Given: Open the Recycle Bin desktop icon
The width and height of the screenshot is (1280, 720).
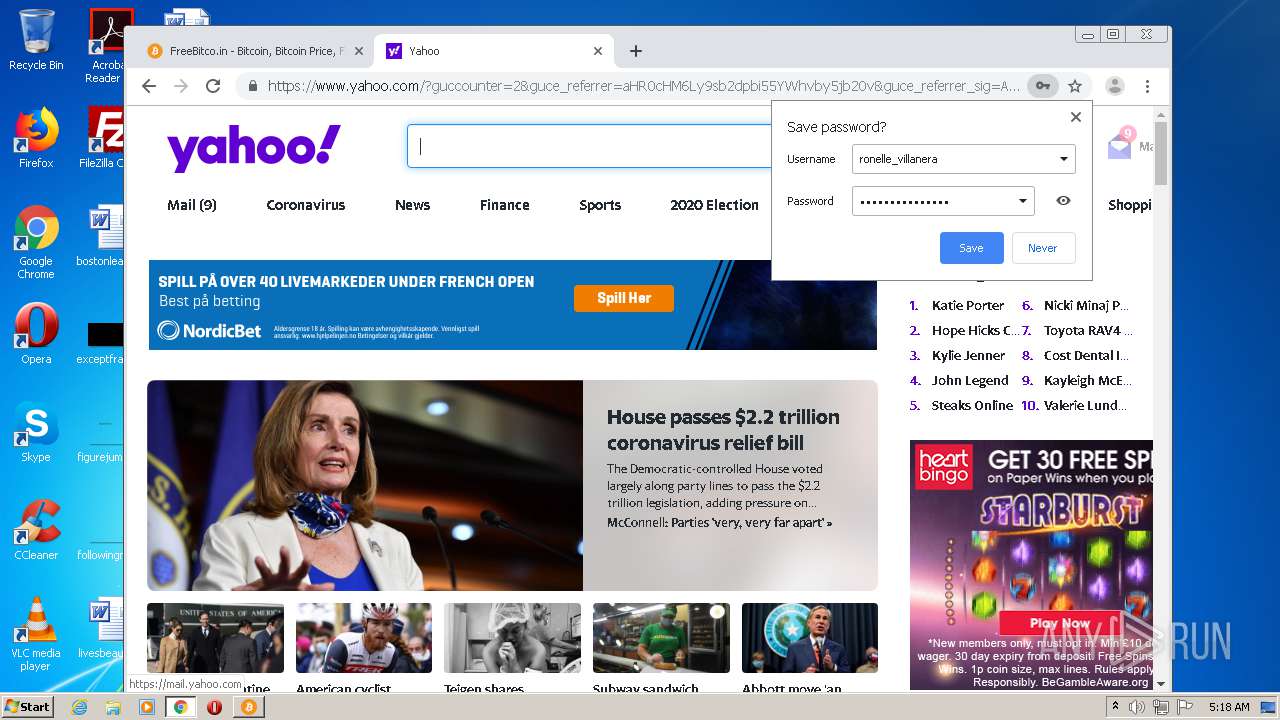Looking at the screenshot, I should [x=36, y=40].
